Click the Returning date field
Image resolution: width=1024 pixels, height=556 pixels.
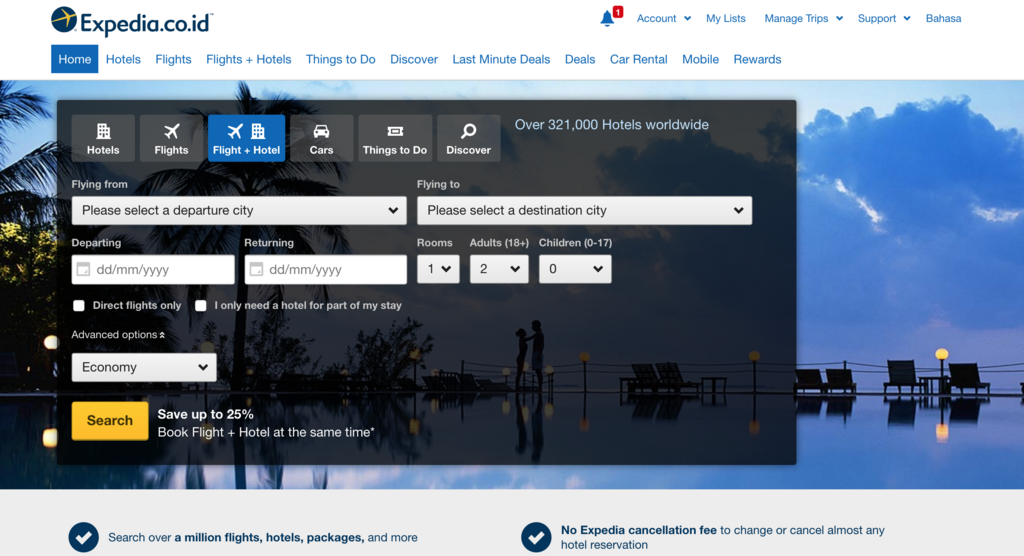tap(325, 269)
